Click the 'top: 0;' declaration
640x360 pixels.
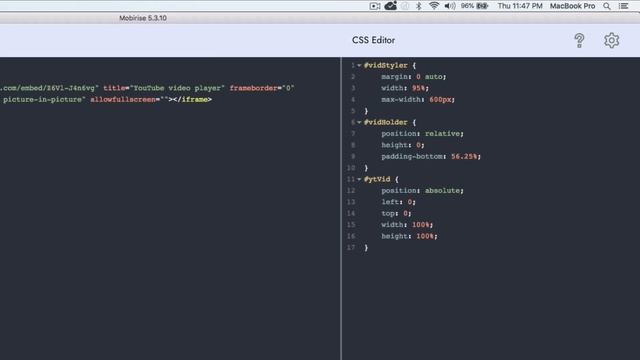click(x=396, y=213)
